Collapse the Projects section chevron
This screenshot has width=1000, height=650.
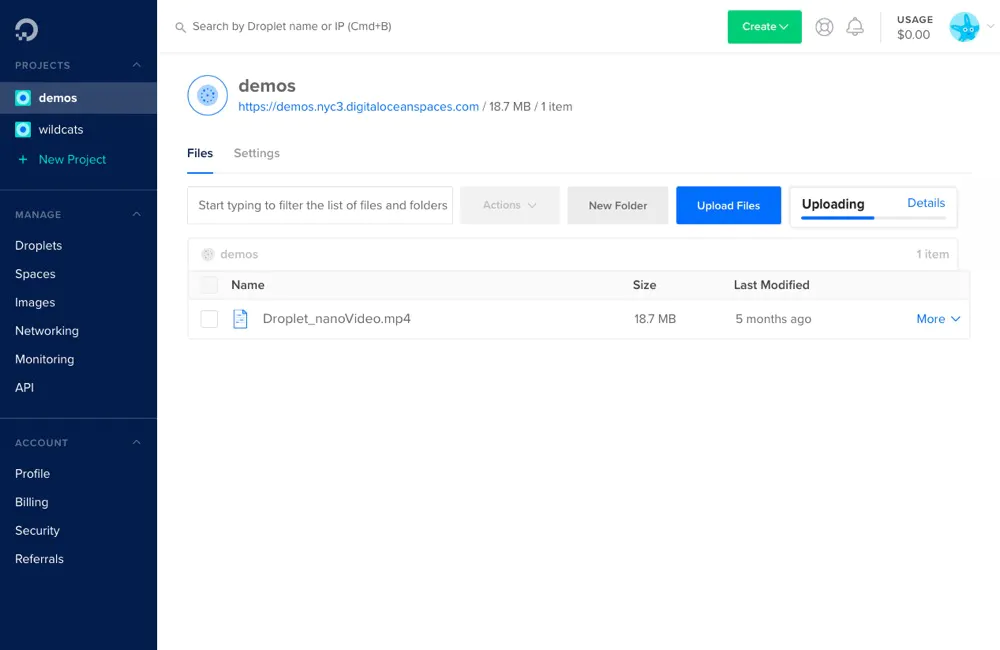point(137,65)
